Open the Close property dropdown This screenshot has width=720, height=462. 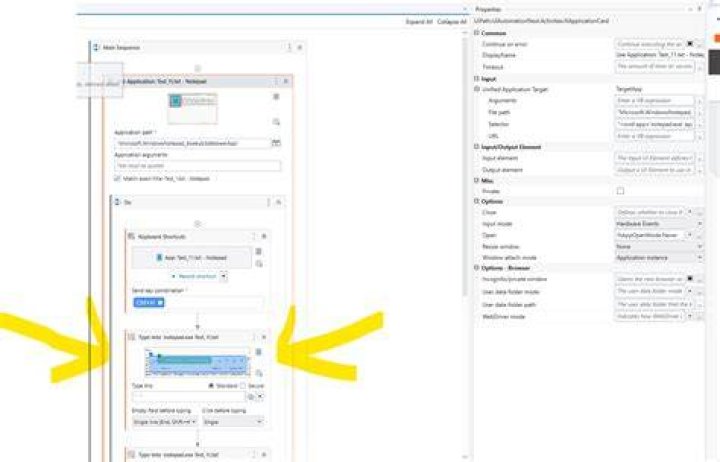689,212
